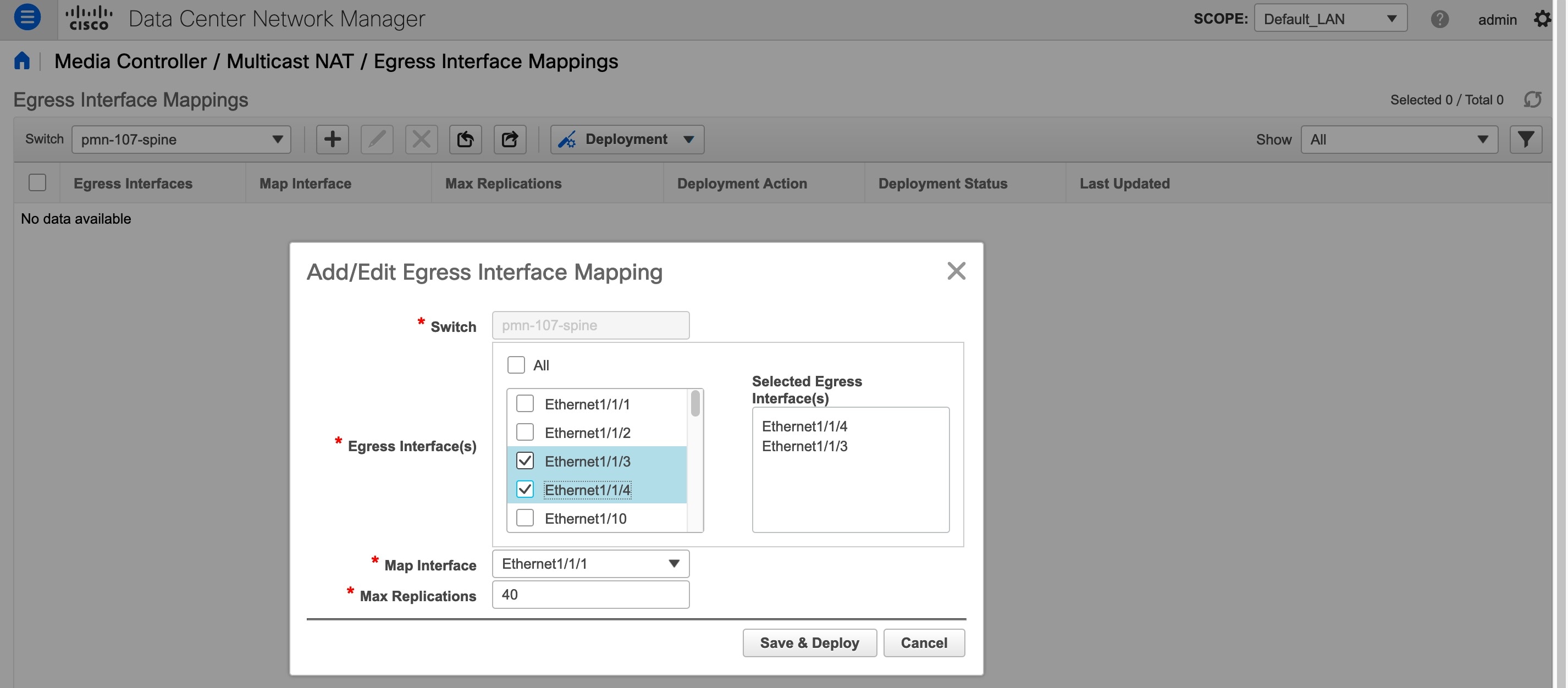This screenshot has height=688, width=1568.
Task: Uncheck the Ethernet1/1/3 checkbox
Action: click(524, 460)
